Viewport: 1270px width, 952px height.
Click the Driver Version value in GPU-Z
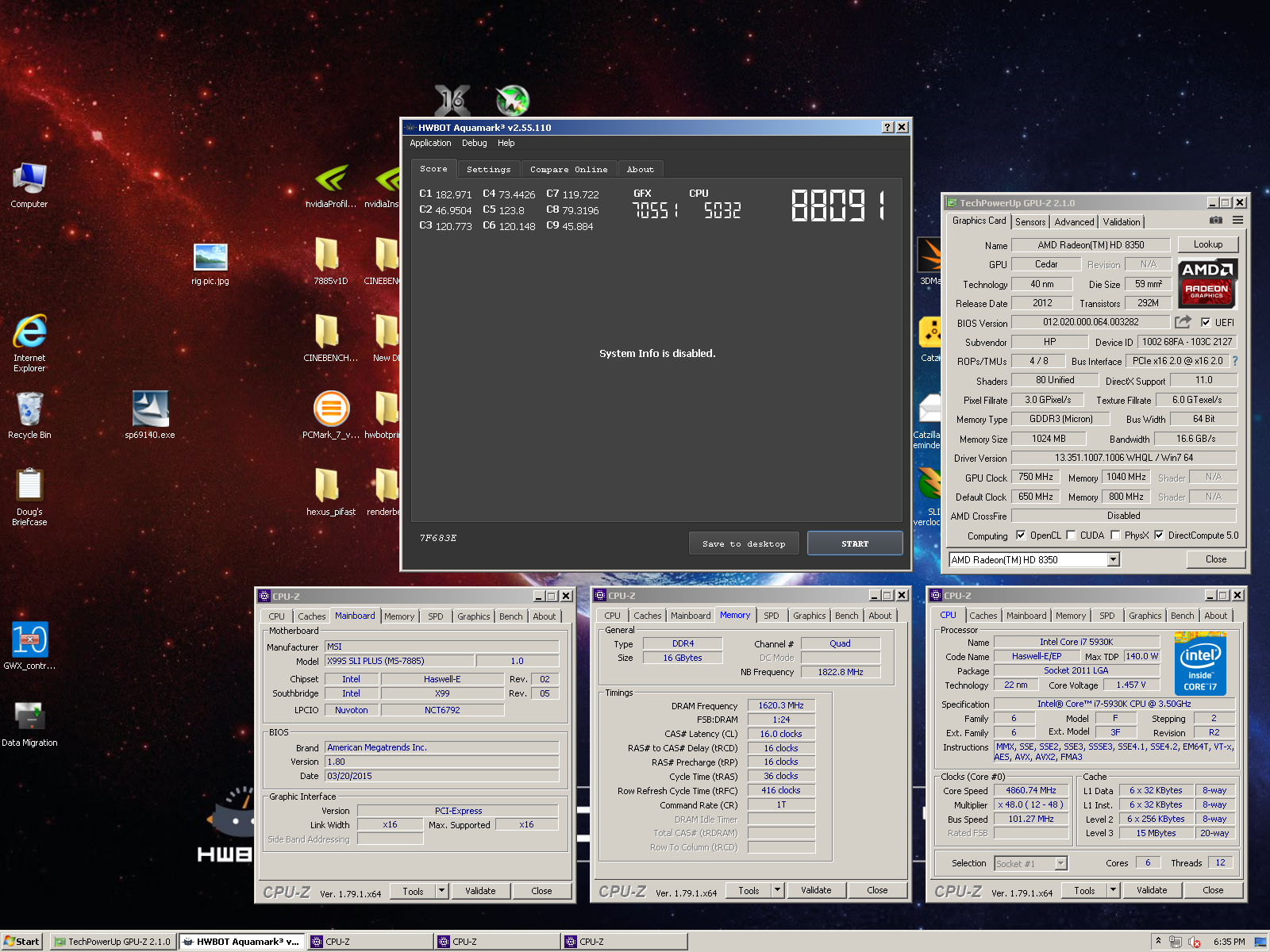[x=1123, y=458]
